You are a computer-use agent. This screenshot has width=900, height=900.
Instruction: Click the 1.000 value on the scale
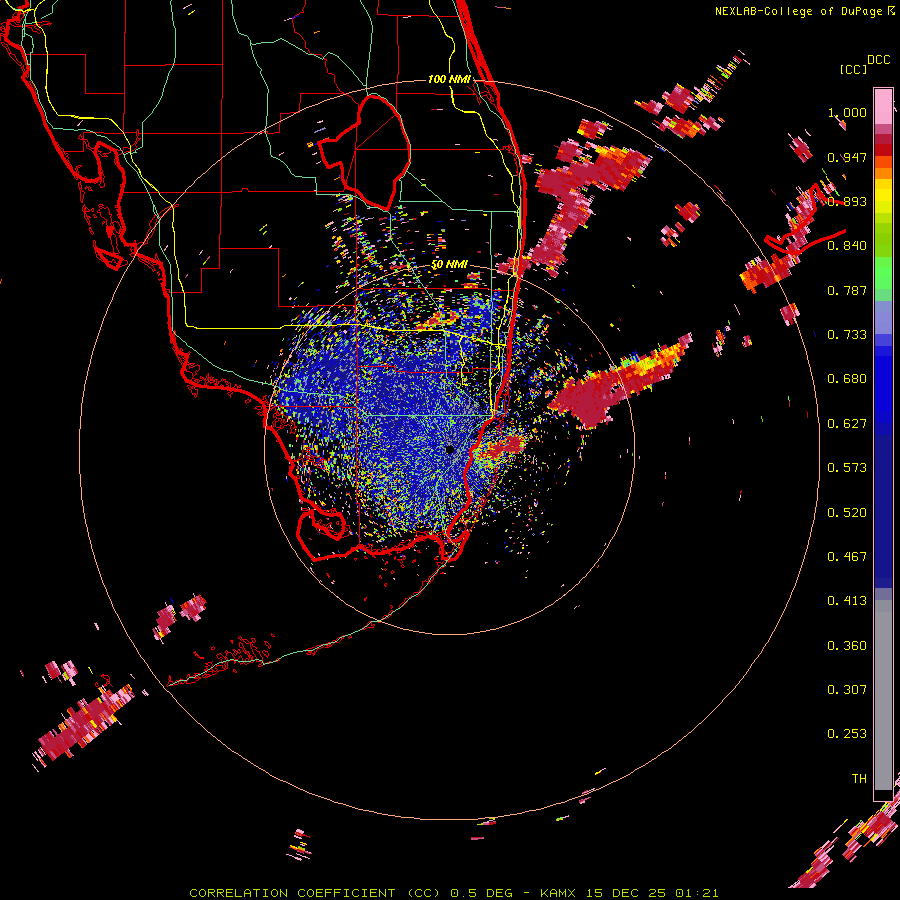[847, 112]
